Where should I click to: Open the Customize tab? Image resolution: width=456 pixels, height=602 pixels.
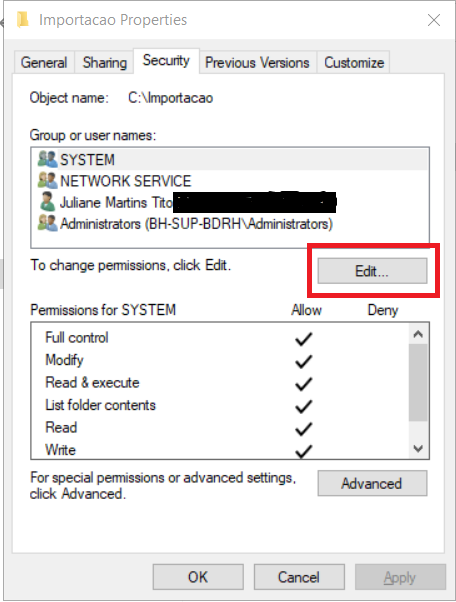point(354,62)
